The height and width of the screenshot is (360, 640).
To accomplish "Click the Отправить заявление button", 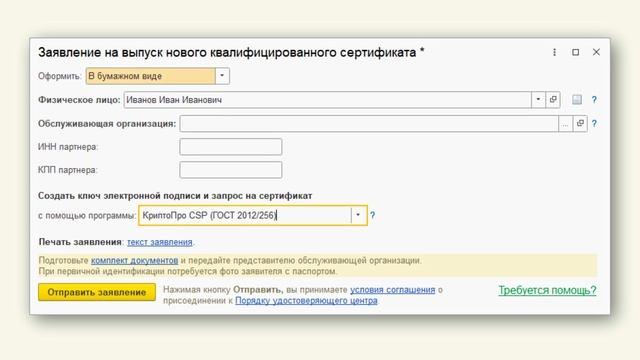I will (x=97, y=292).
